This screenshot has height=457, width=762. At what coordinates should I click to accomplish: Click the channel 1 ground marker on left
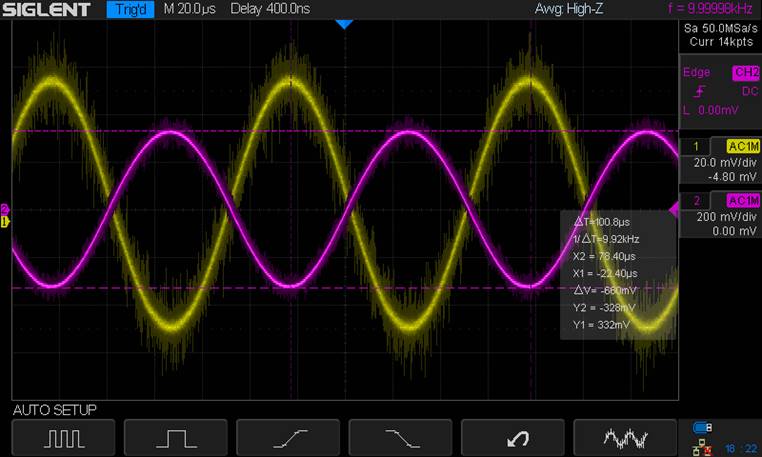4,222
